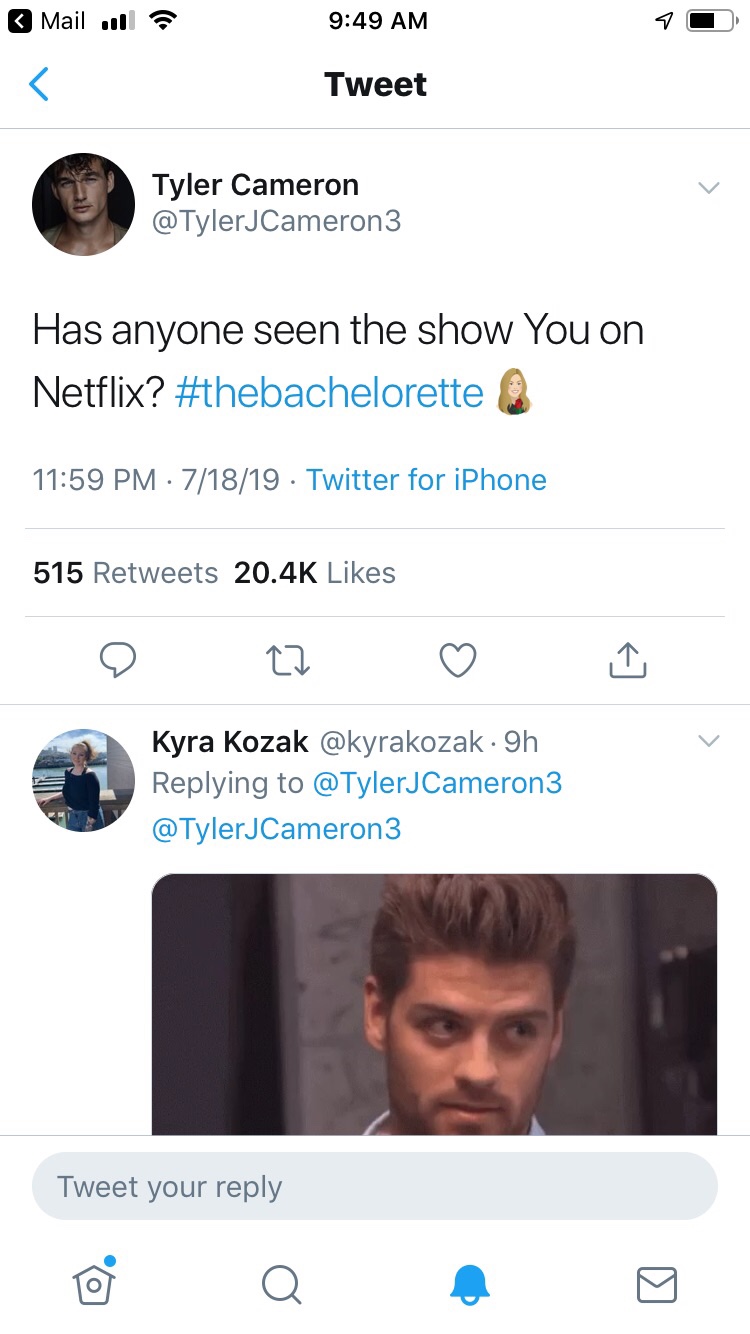Tap the Tweet your reply field
750x1334 pixels.
pos(375,1187)
